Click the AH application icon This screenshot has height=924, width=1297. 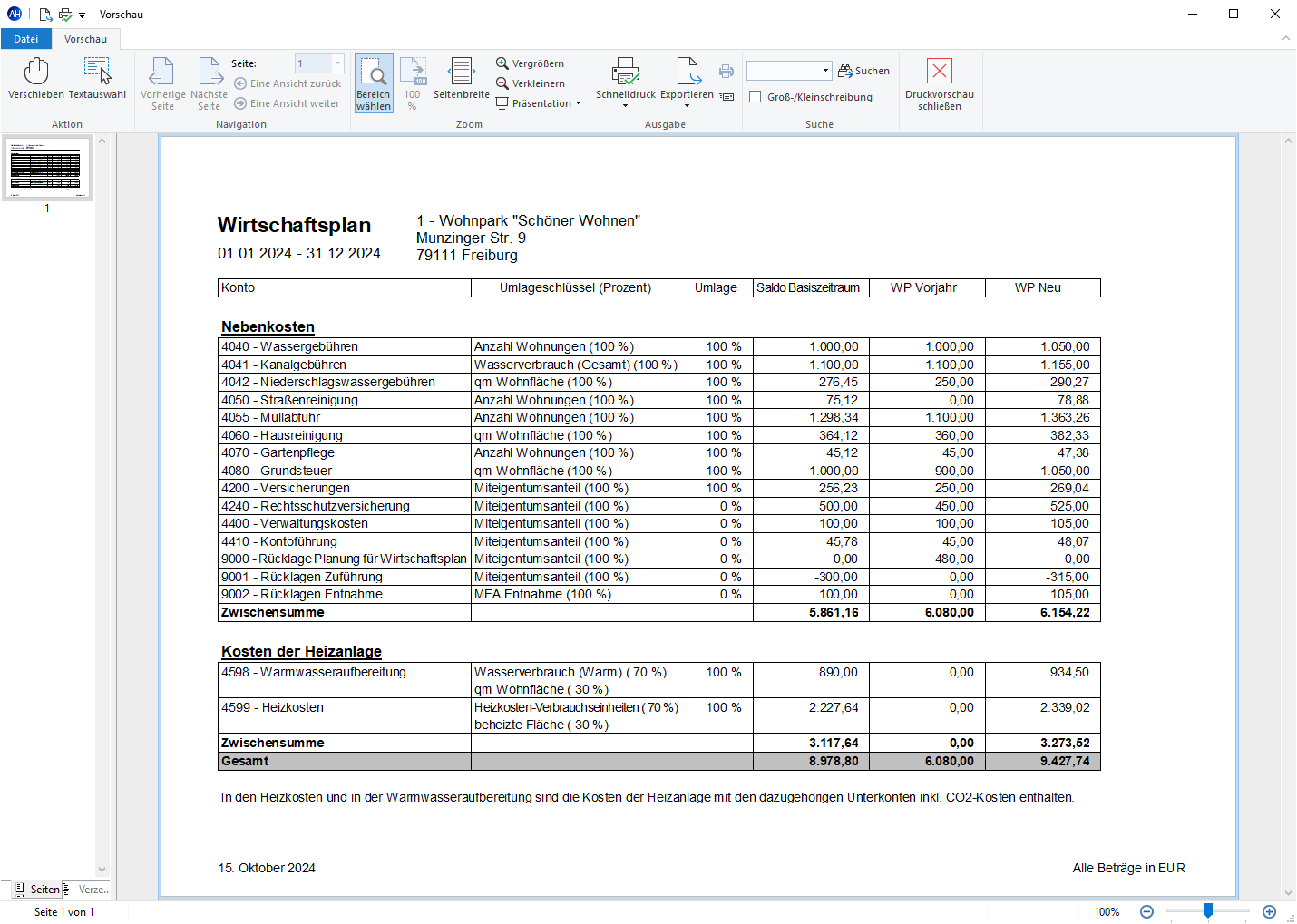(x=15, y=14)
